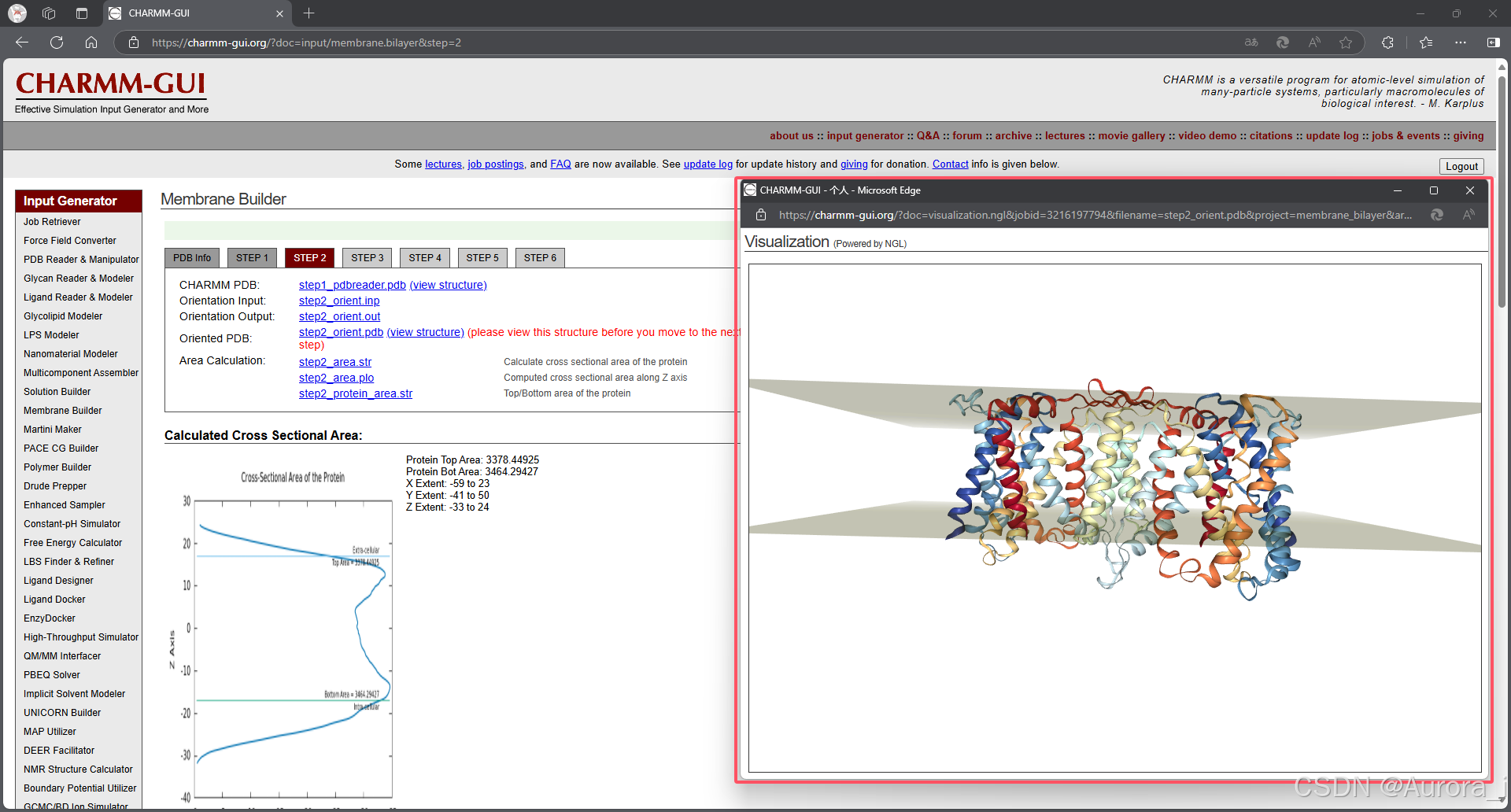
Task: Open step2_protein_area.str link
Action: 356,393
